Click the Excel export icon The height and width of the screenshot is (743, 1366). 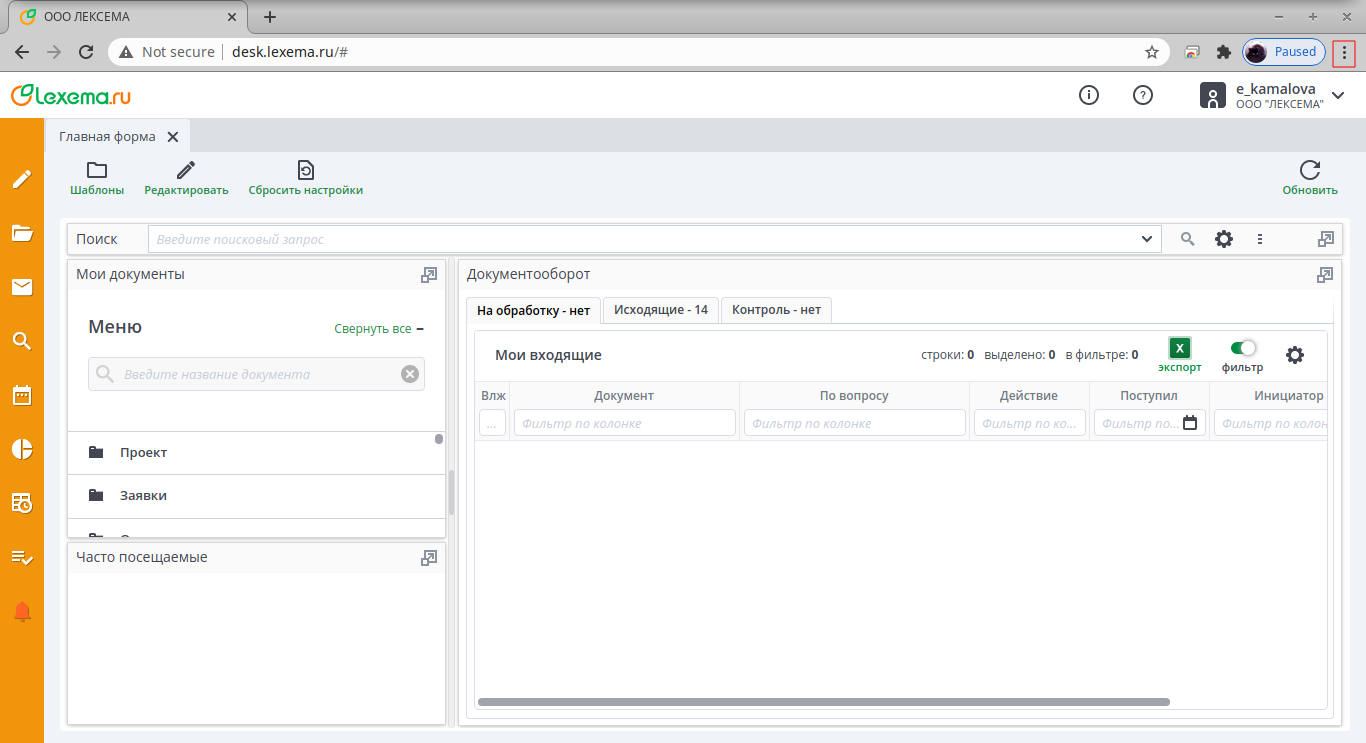point(1180,349)
